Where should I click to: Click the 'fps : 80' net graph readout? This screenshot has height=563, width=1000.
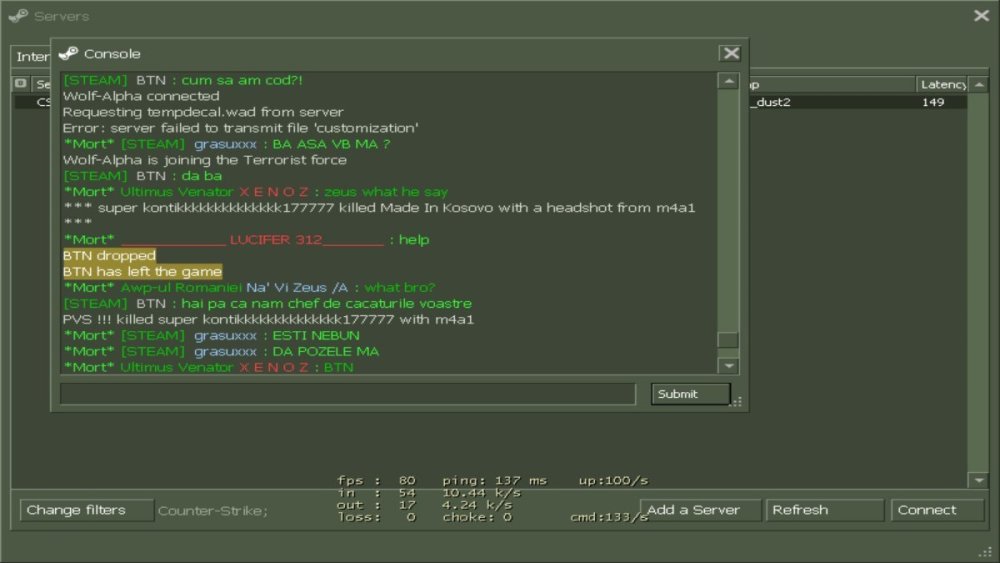[x=376, y=481]
